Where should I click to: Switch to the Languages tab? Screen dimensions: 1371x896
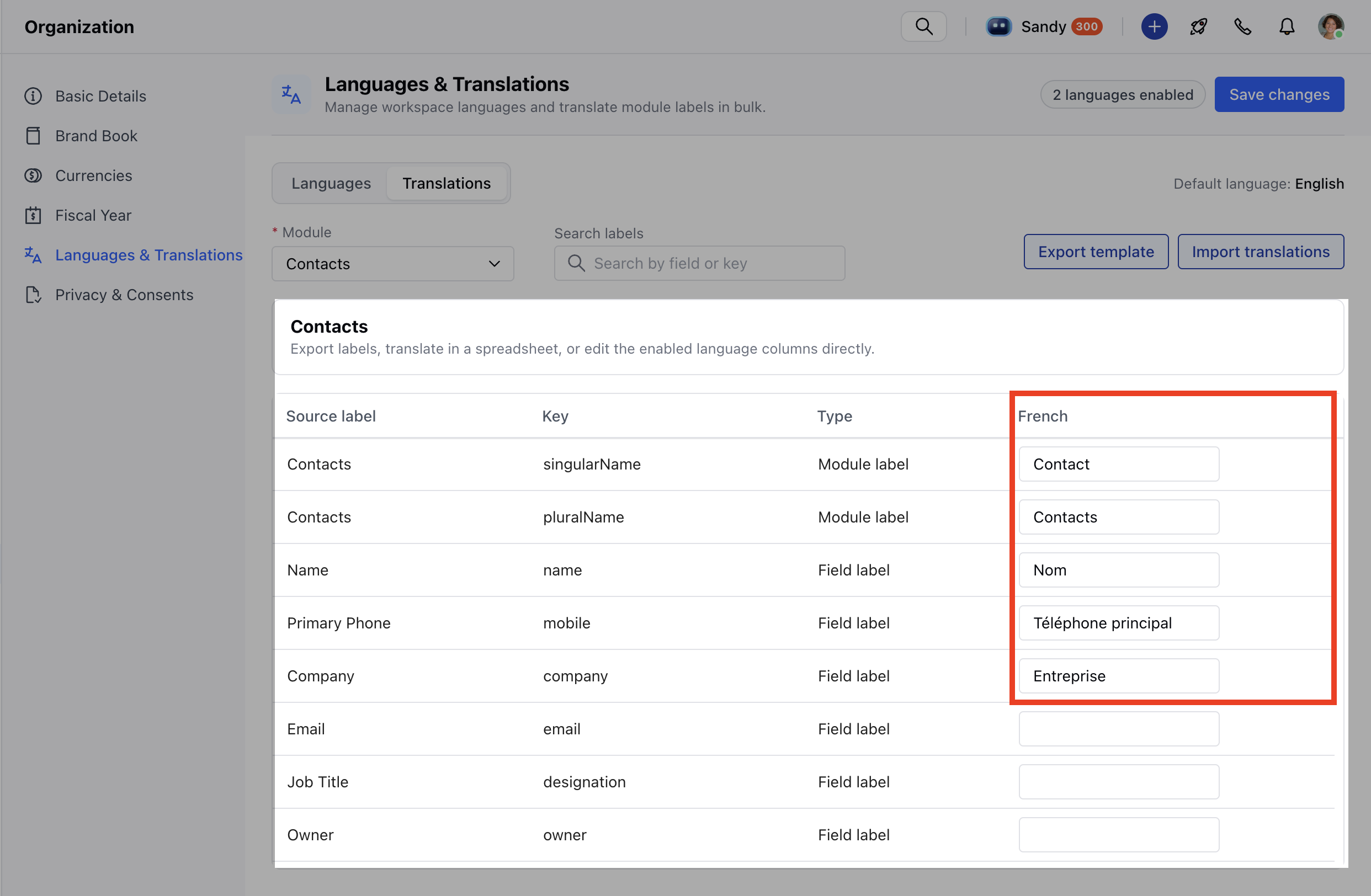point(331,183)
